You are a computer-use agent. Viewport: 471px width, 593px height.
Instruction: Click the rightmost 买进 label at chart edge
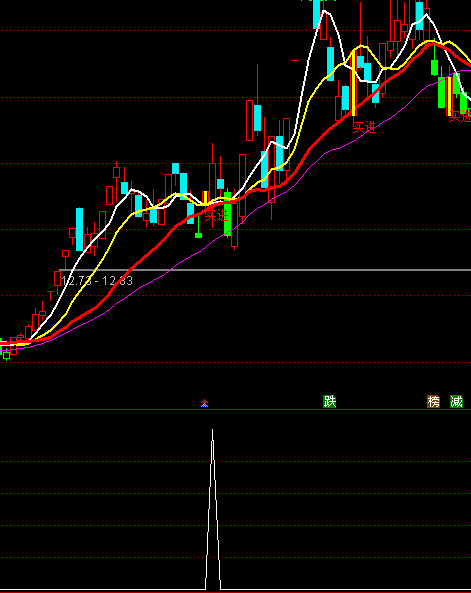coord(460,116)
